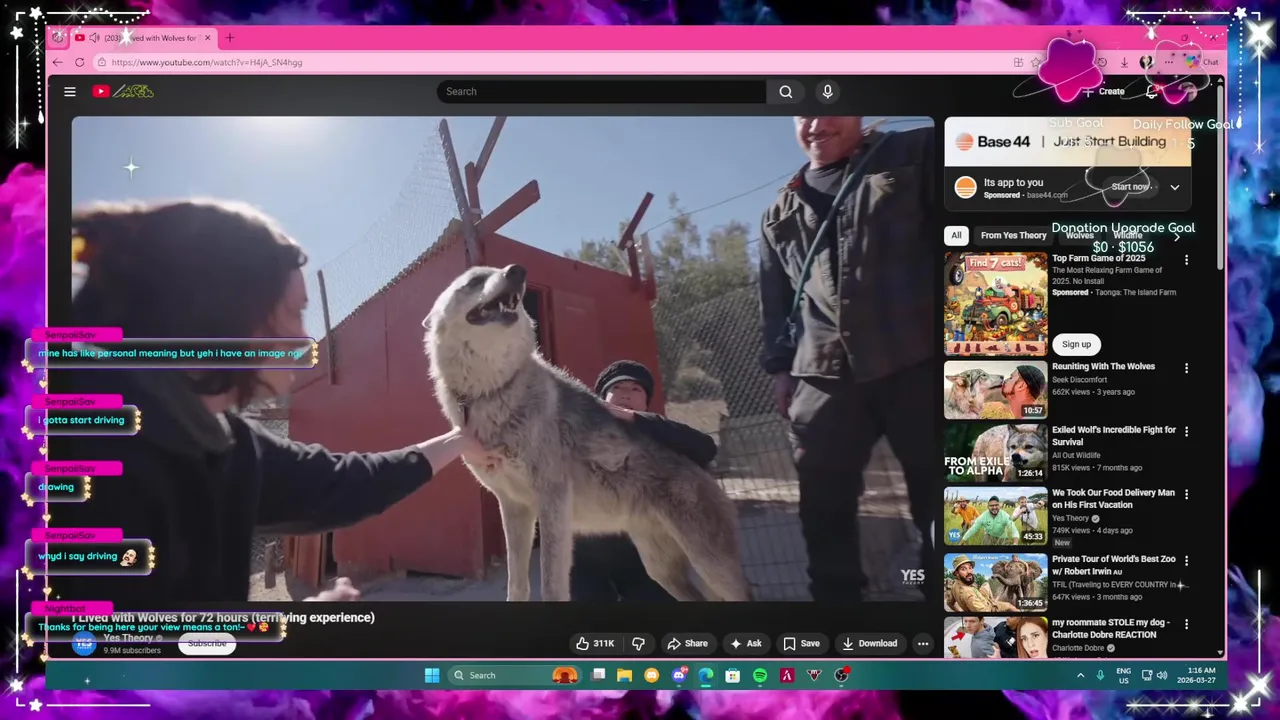The width and height of the screenshot is (1280, 720).
Task: Mute the tab via its speaker icon
Action: [94, 38]
